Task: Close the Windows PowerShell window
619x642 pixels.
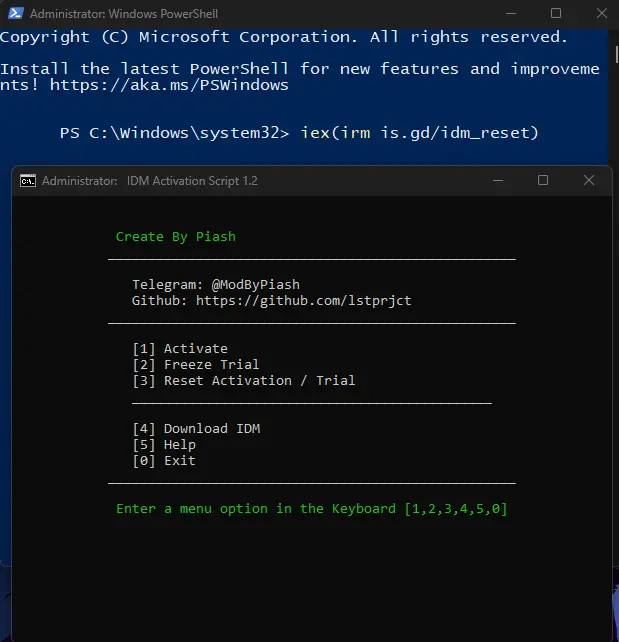Action: tap(601, 14)
